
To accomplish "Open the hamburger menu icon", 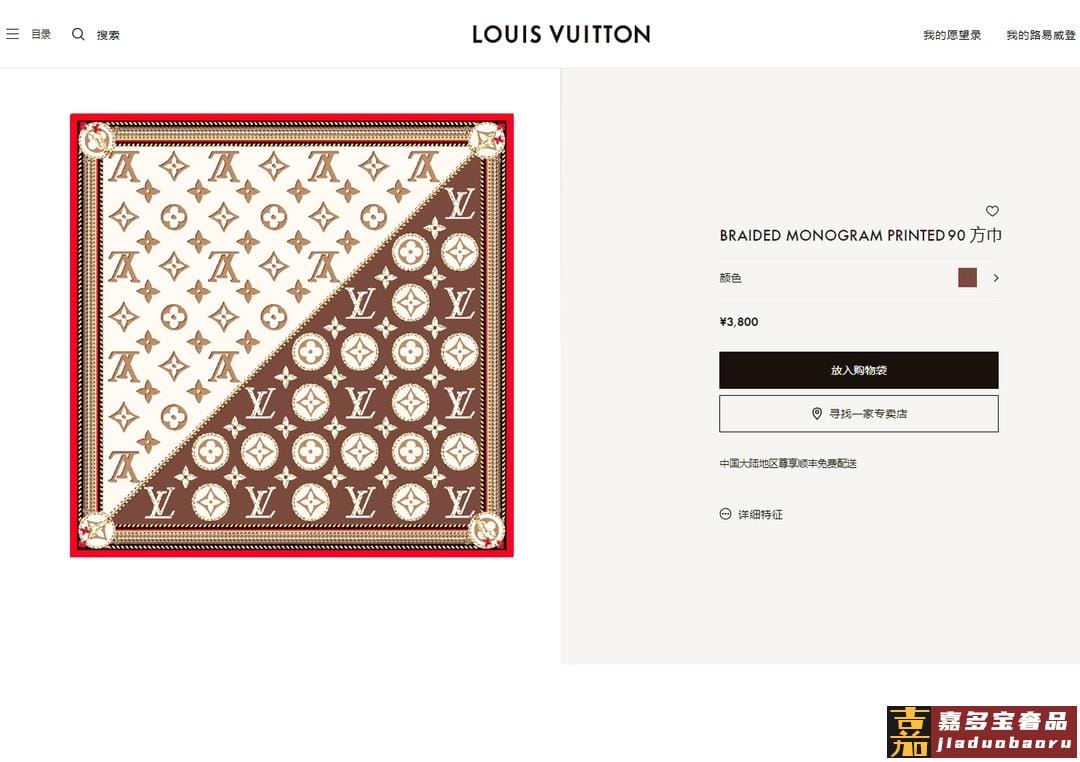I will tap(12, 34).
